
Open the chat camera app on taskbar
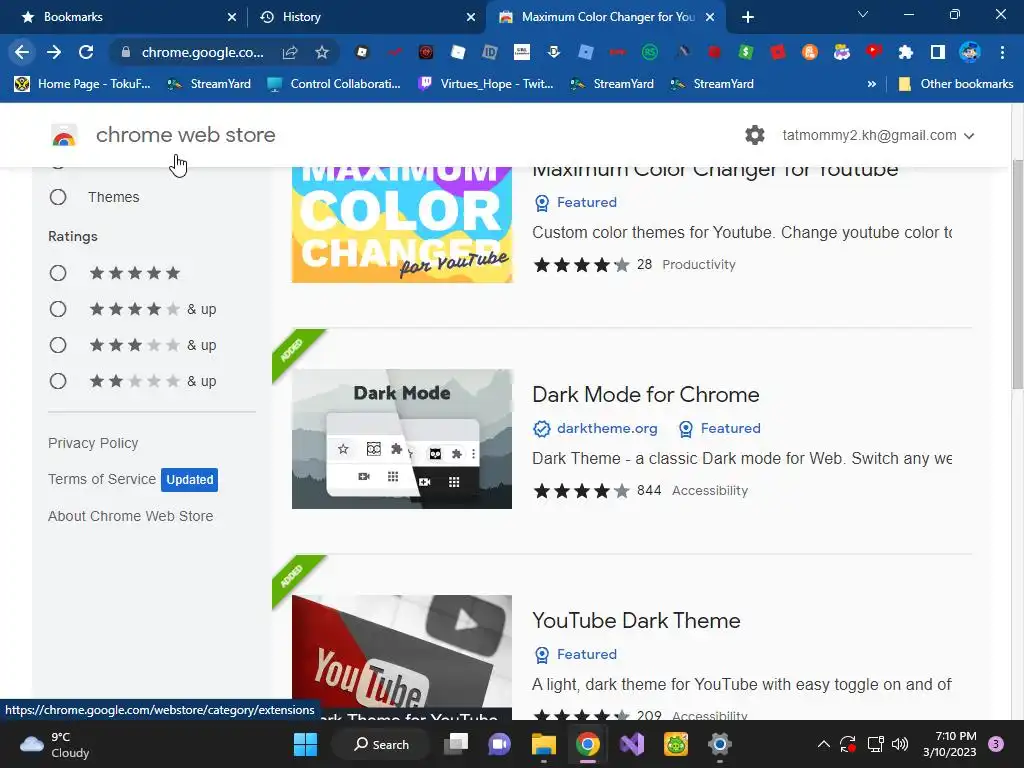tap(500, 744)
